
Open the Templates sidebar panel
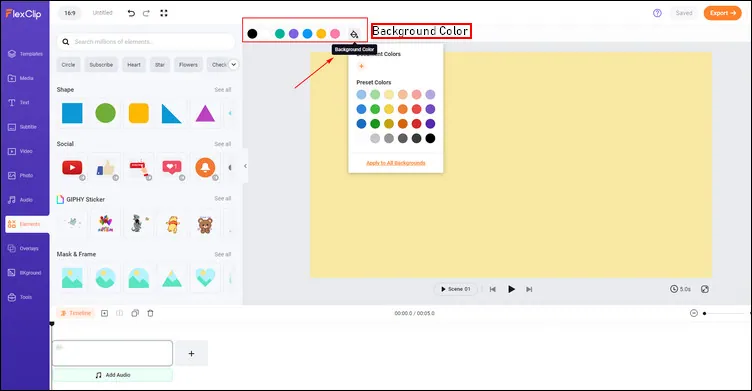pyautogui.click(x=25, y=54)
